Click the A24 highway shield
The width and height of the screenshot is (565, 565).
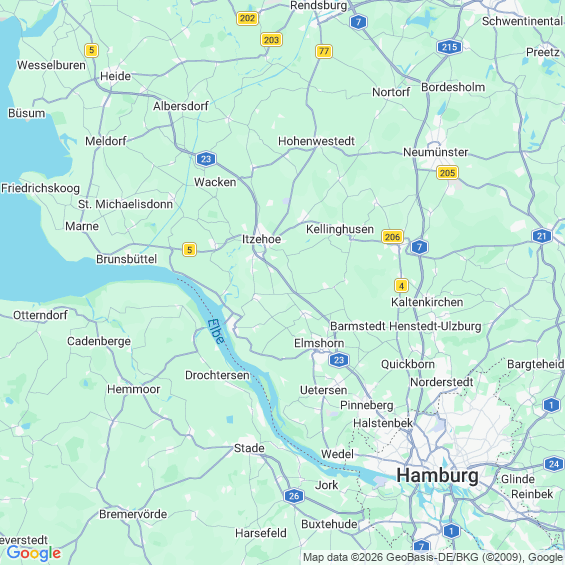pyautogui.click(x=554, y=464)
